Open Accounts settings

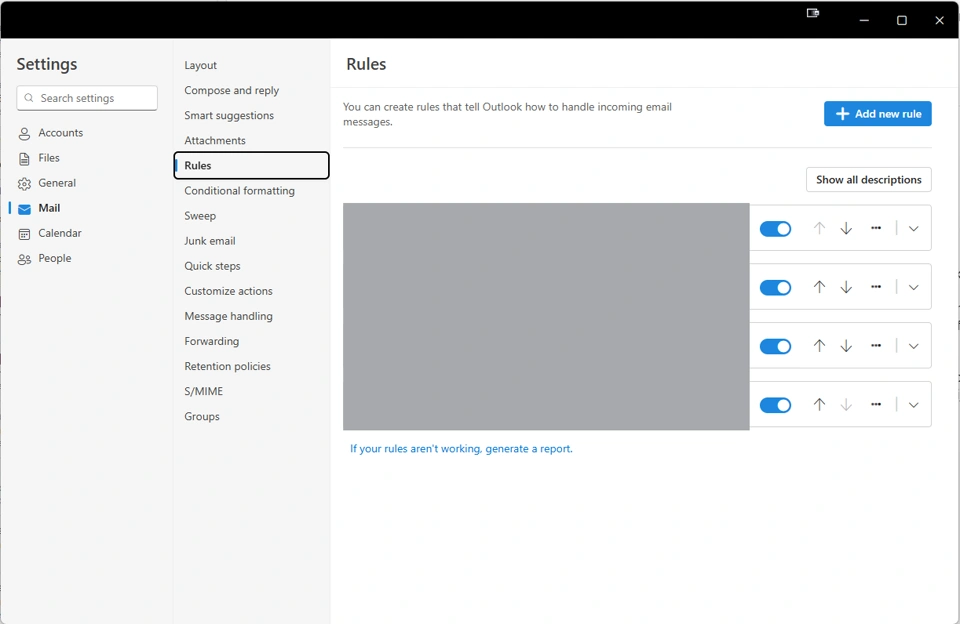[60, 133]
